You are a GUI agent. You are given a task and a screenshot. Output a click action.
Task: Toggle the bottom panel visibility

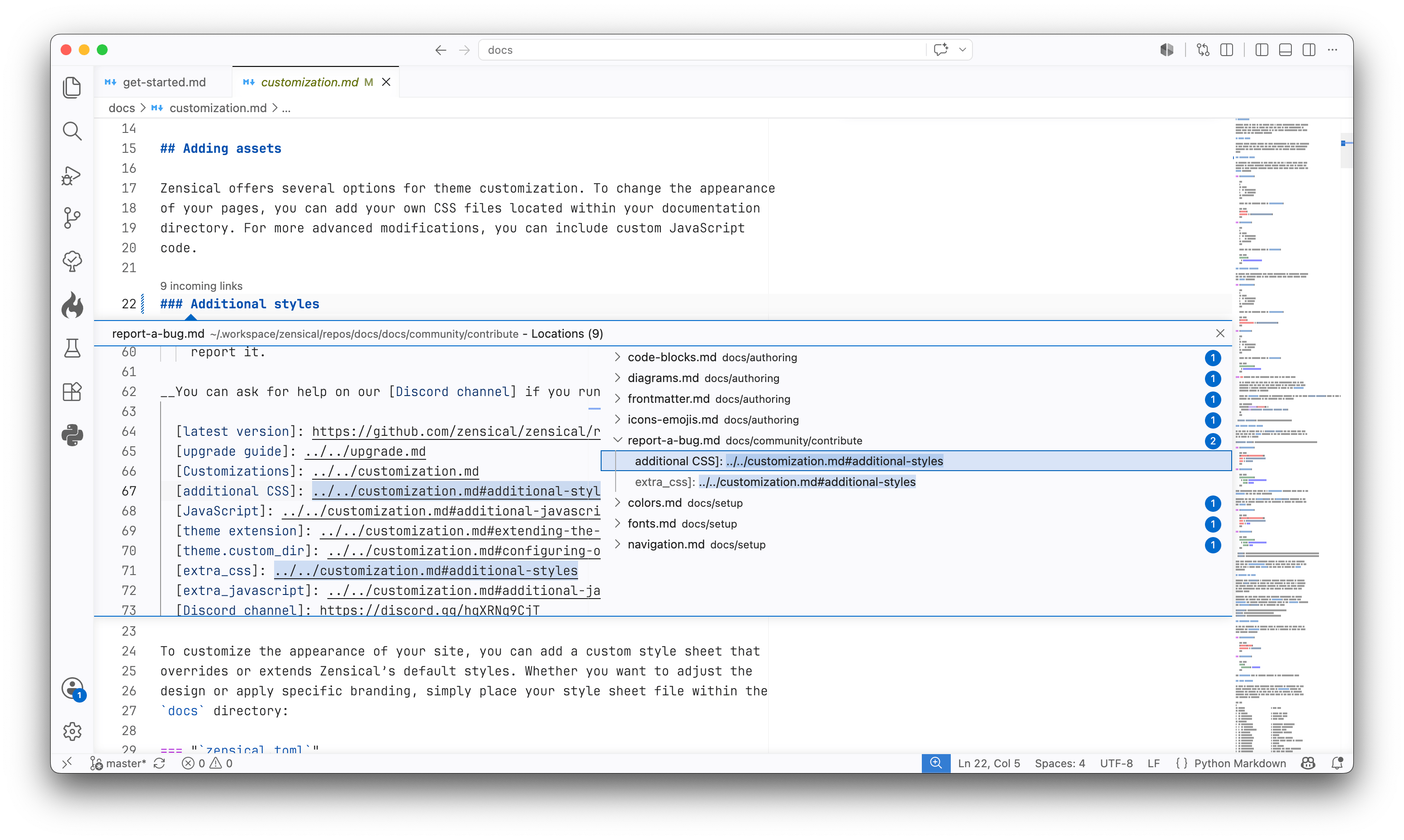(x=1285, y=50)
